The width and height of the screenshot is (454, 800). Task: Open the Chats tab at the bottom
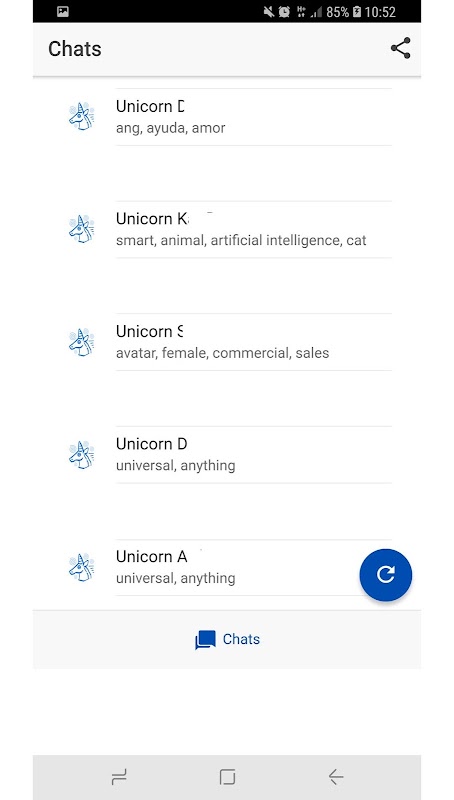228,639
